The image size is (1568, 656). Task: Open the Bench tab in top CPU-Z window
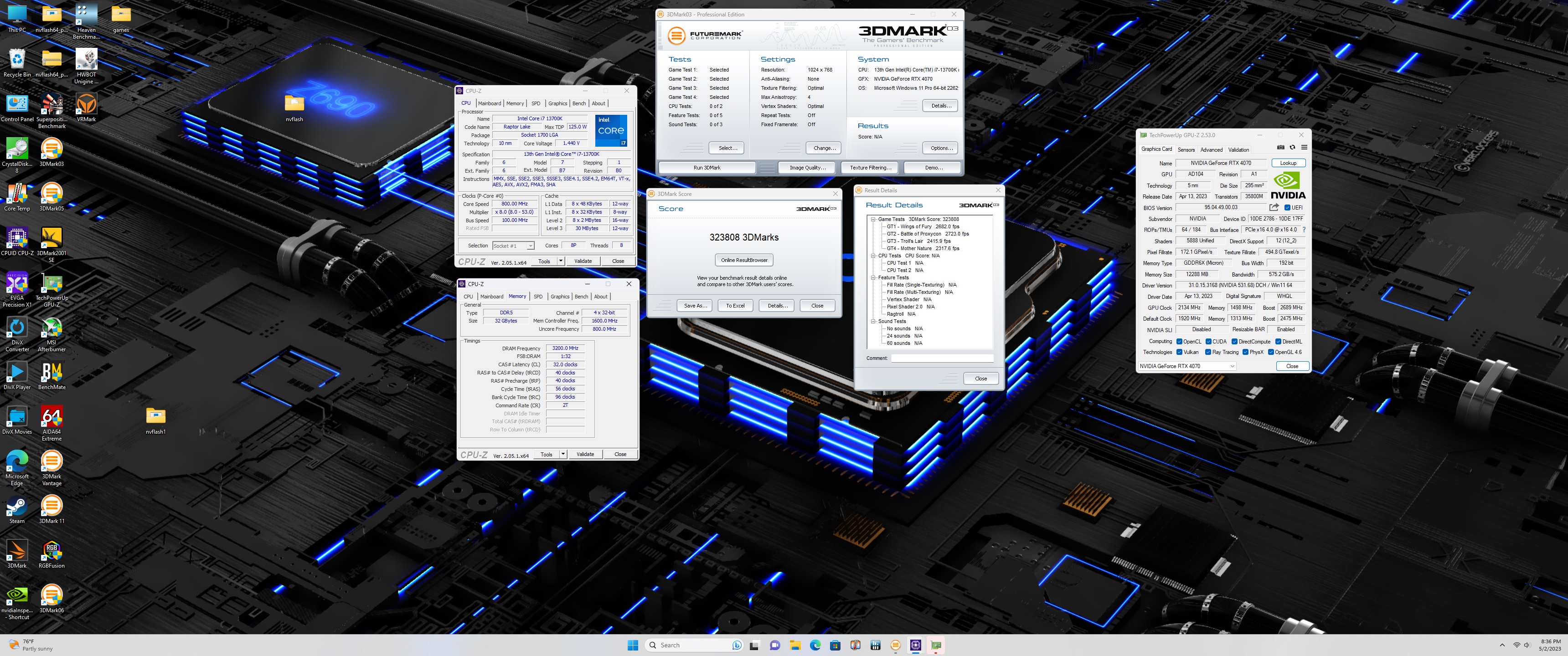pyautogui.click(x=579, y=103)
